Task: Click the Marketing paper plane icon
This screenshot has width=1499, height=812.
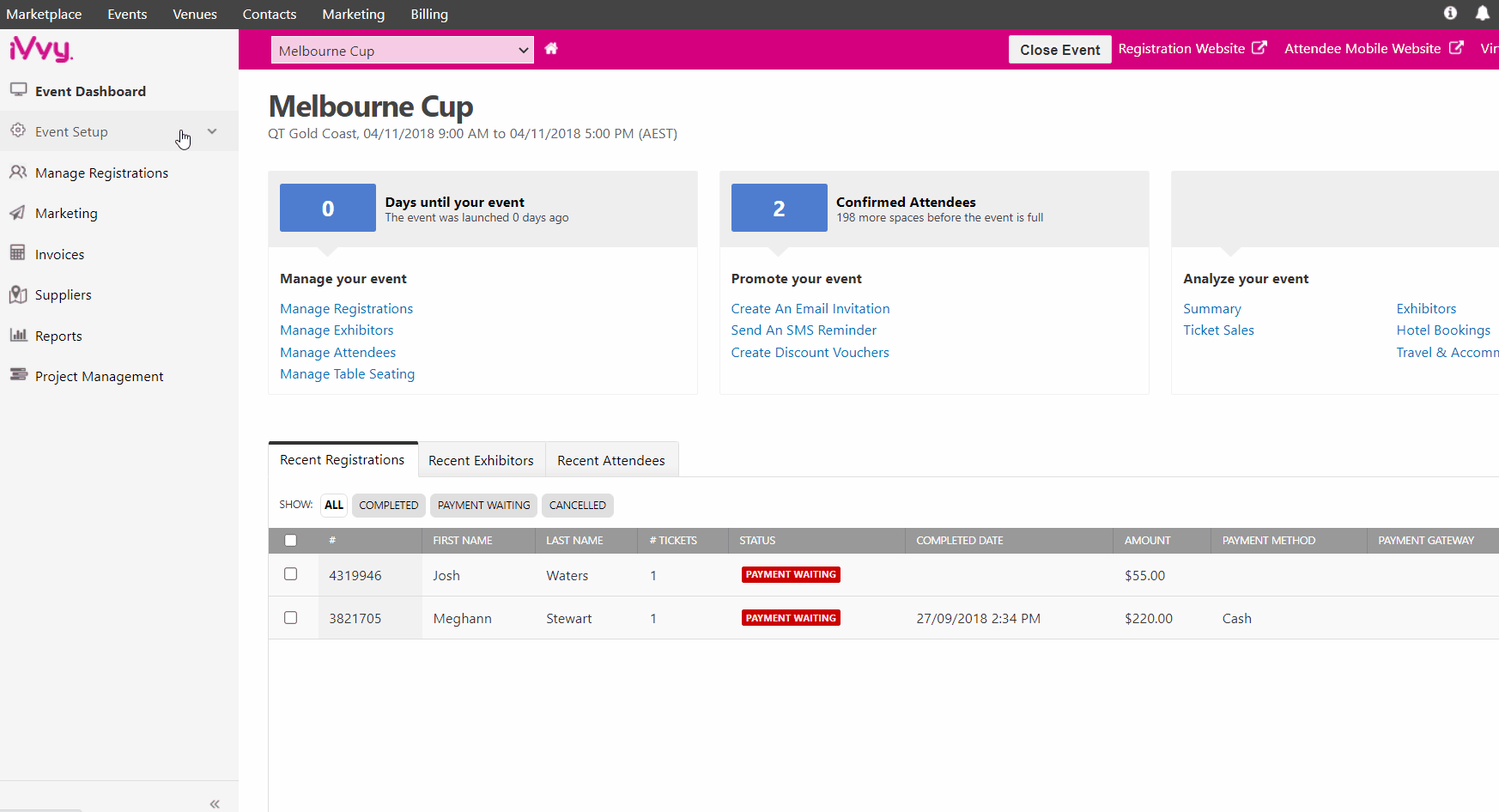Action: 17,212
